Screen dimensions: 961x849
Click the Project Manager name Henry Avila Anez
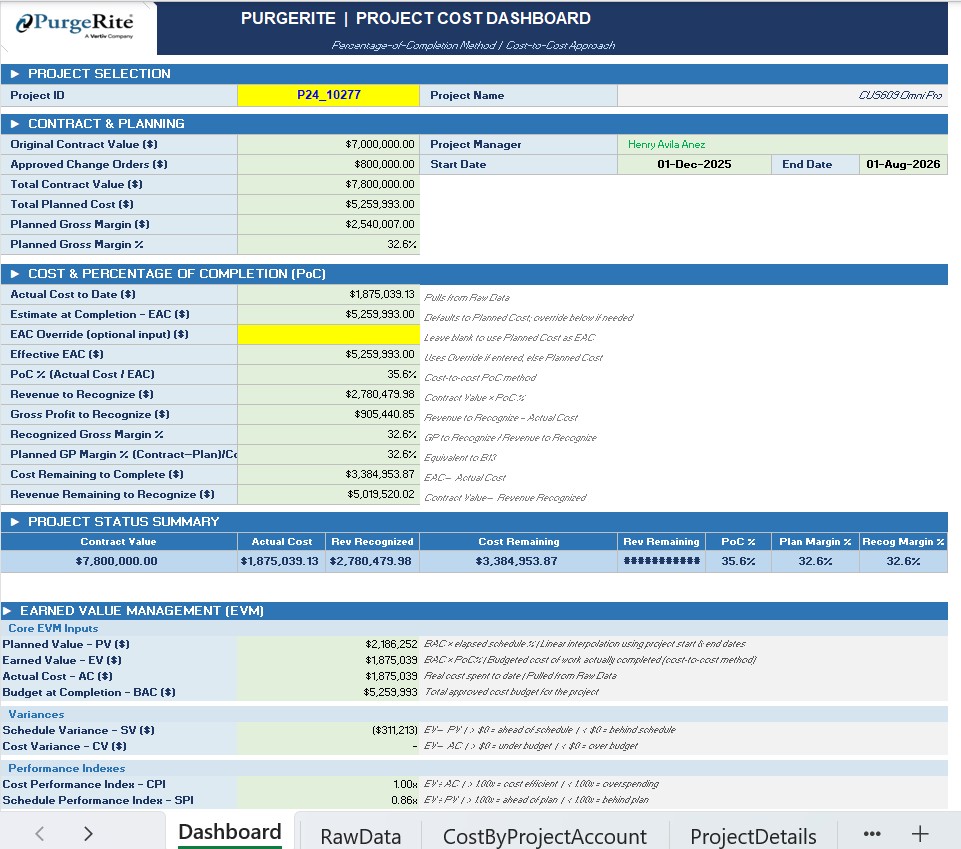[666, 145]
